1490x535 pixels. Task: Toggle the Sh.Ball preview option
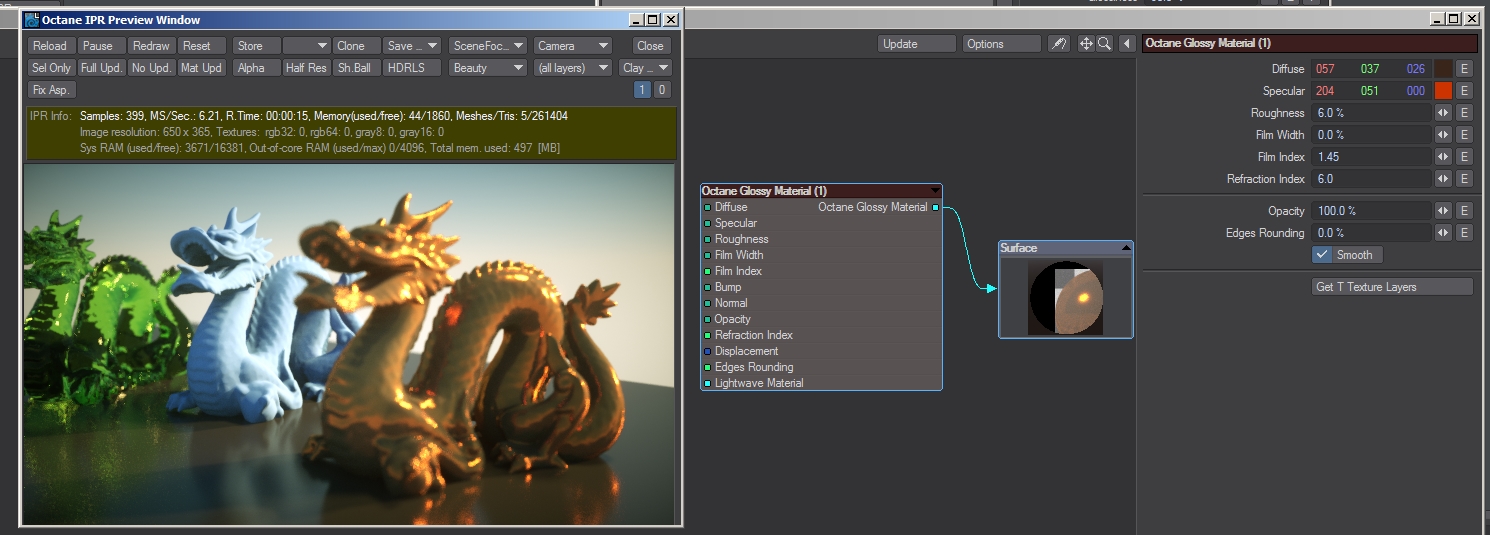(356, 68)
